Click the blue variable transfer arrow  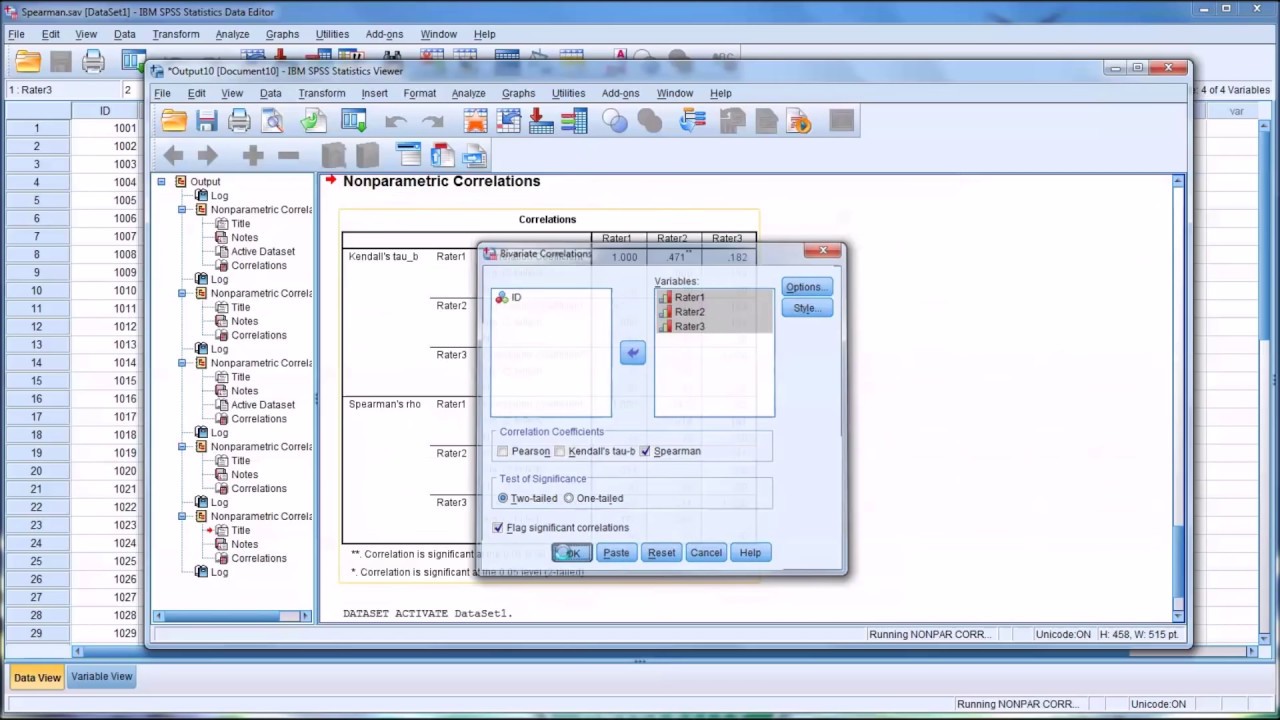[x=632, y=352]
